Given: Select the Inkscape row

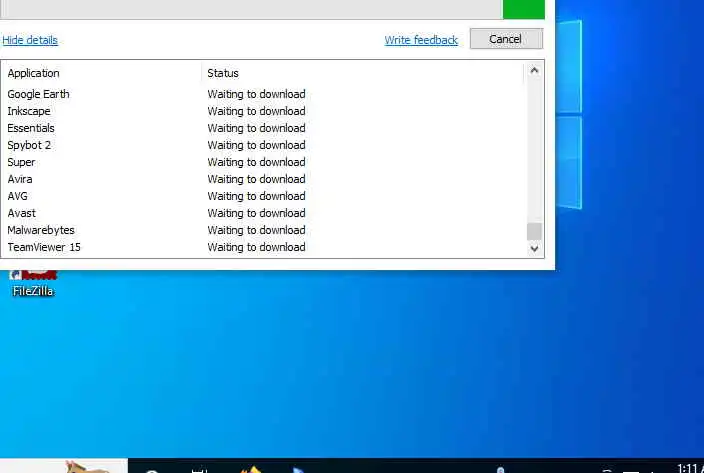Looking at the screenshot, I should tap(263, 111).
